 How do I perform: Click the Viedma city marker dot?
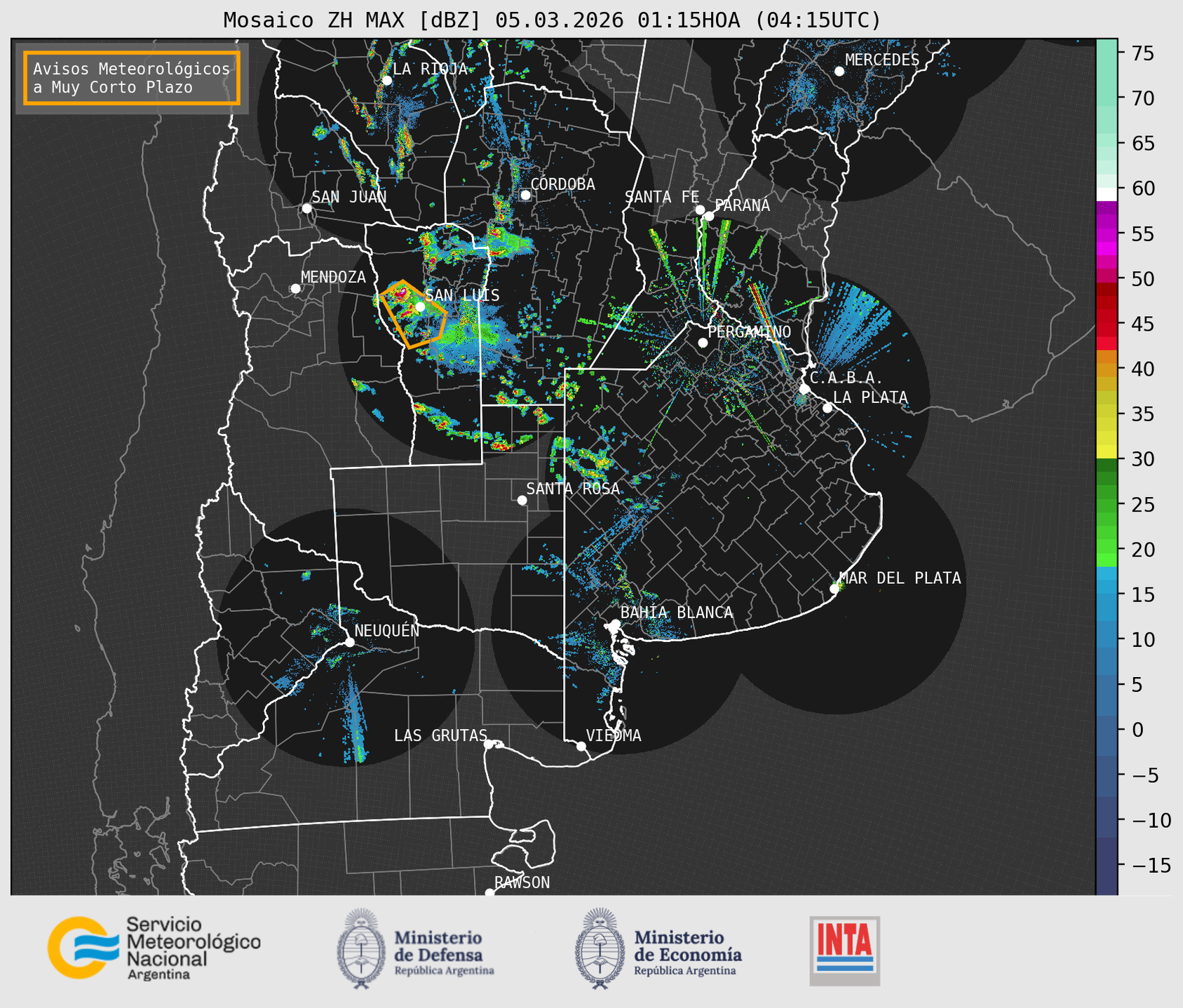[581, 746]
